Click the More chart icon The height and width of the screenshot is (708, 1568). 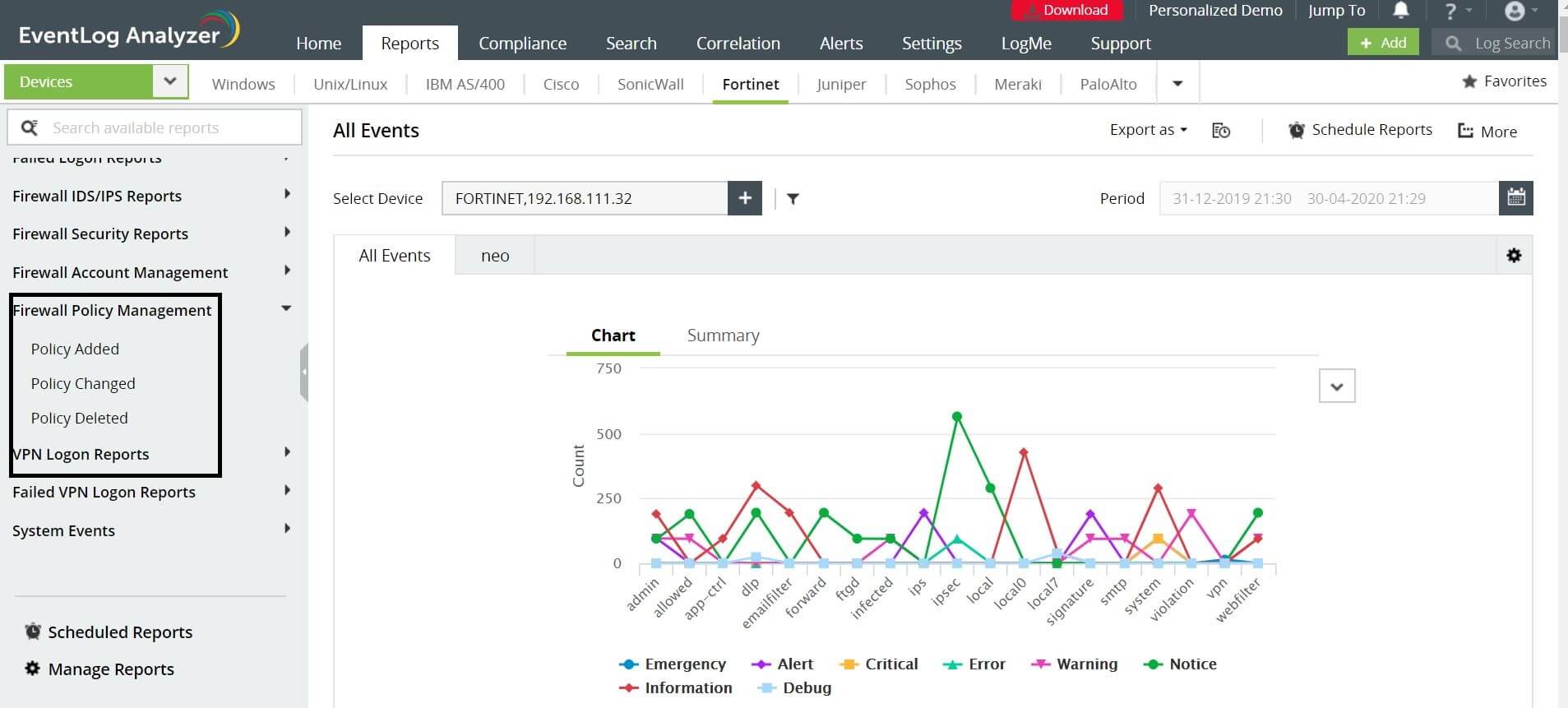1465,131
